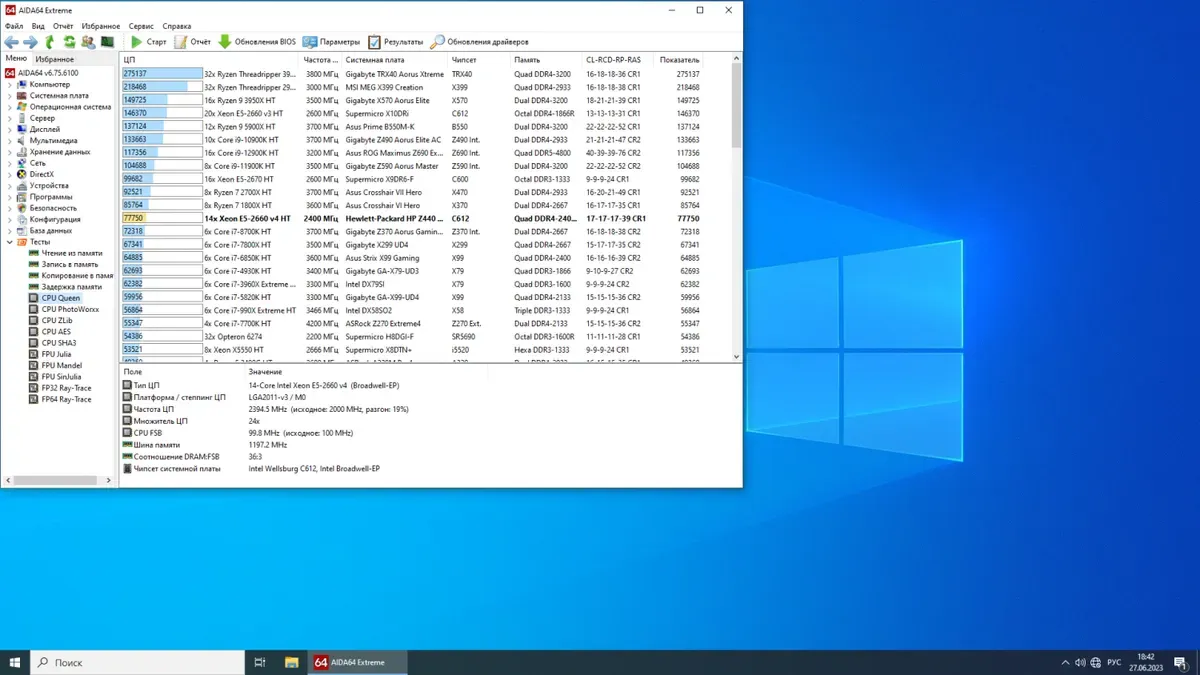Open Обновления драйверов magnifier icon
Screen dimensions: 1200x675
(438, 42)
